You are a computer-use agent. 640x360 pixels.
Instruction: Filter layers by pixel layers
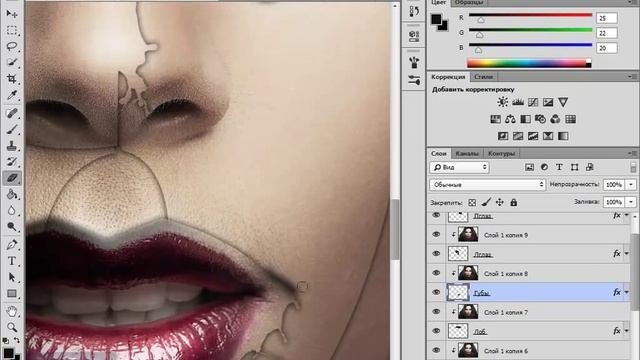529,167
